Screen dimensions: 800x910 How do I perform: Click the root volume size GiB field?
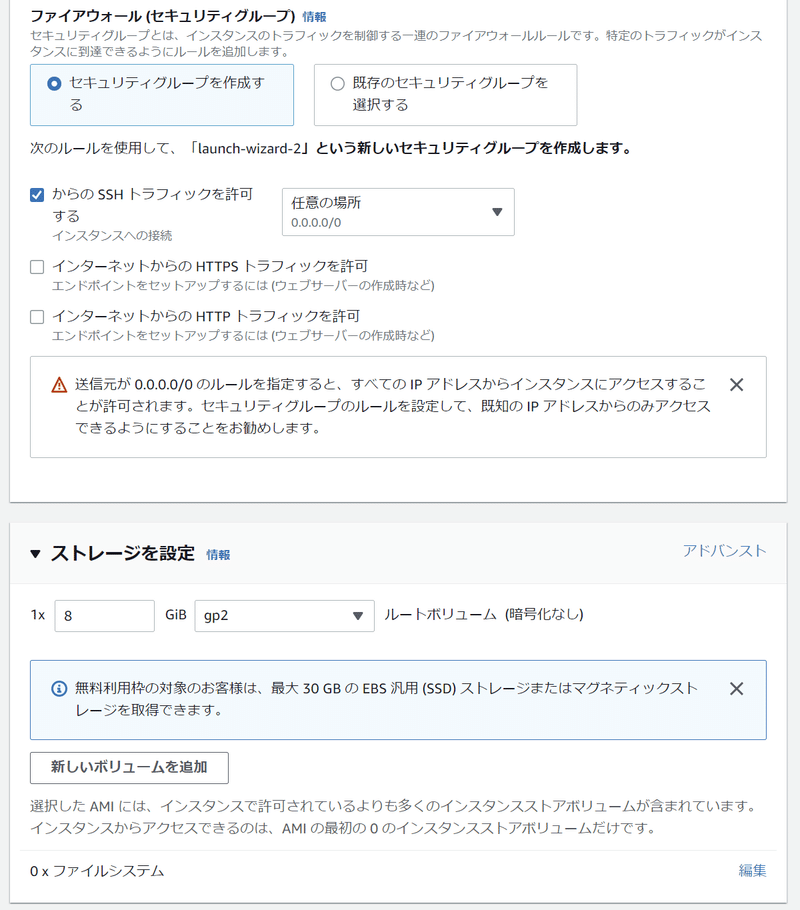tap(104, 616)
